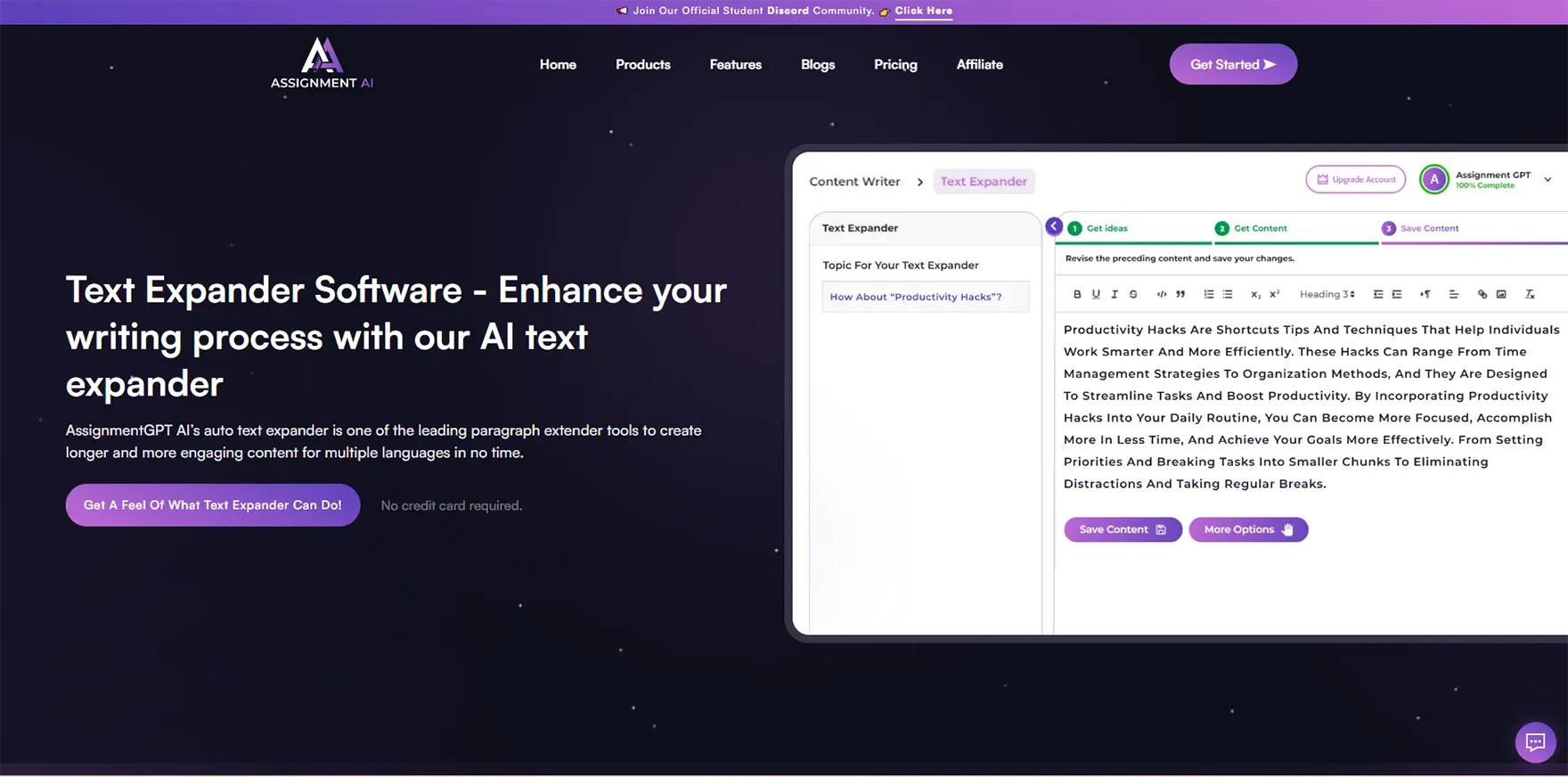1568x777 pixels.
Task: Click the Text Expander panel header
Action: click(x=925, y=228)
